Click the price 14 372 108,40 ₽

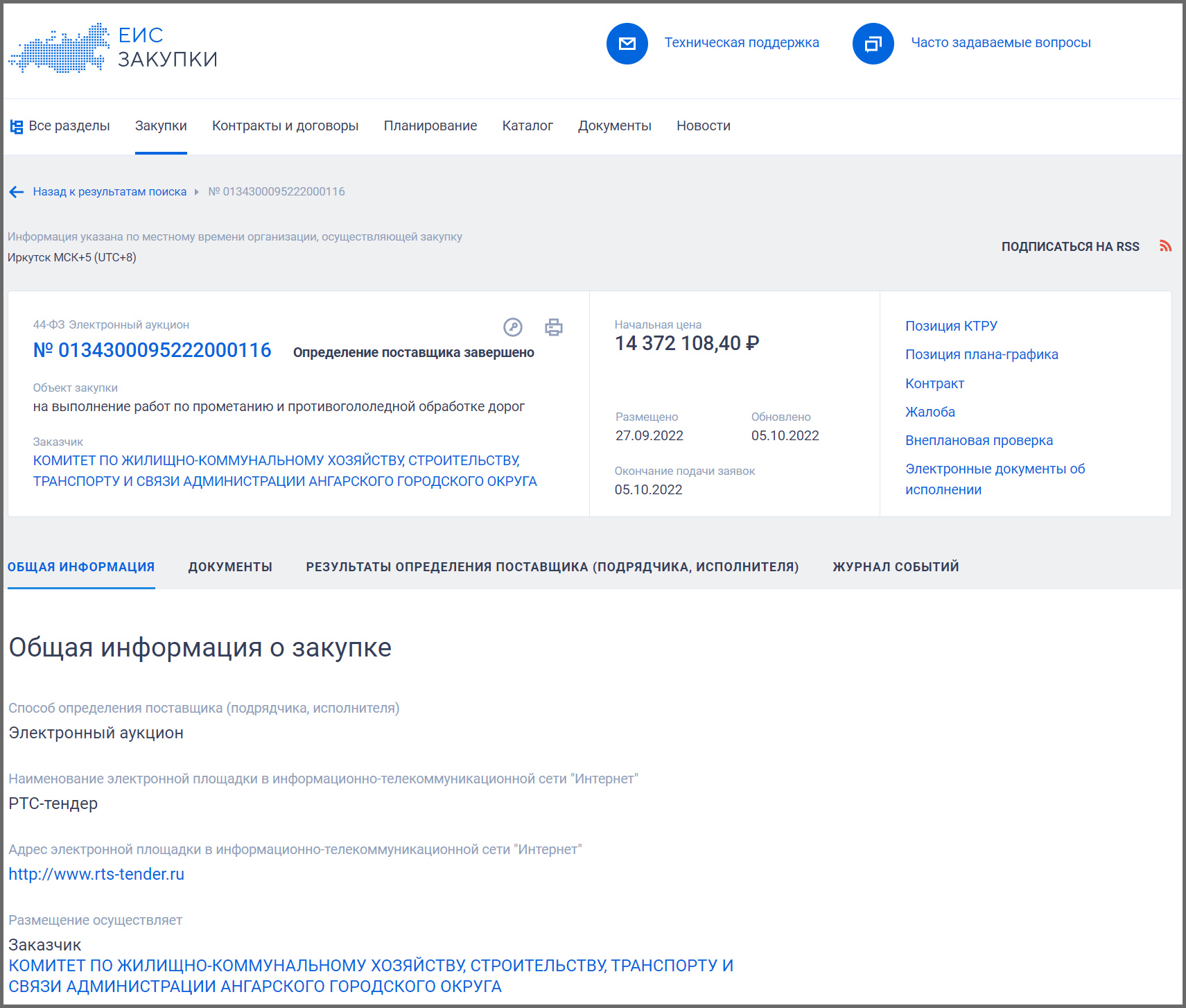(687, 343)
